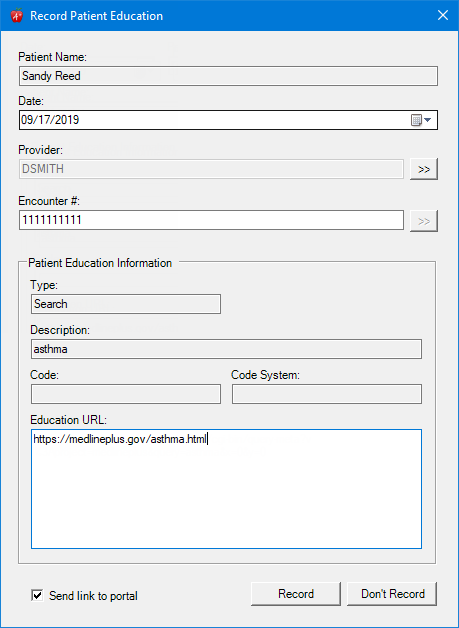The width and height of the screenshot is (459, 628).
Task: Click the Type field showing Search
Action: tap(126, 304)
